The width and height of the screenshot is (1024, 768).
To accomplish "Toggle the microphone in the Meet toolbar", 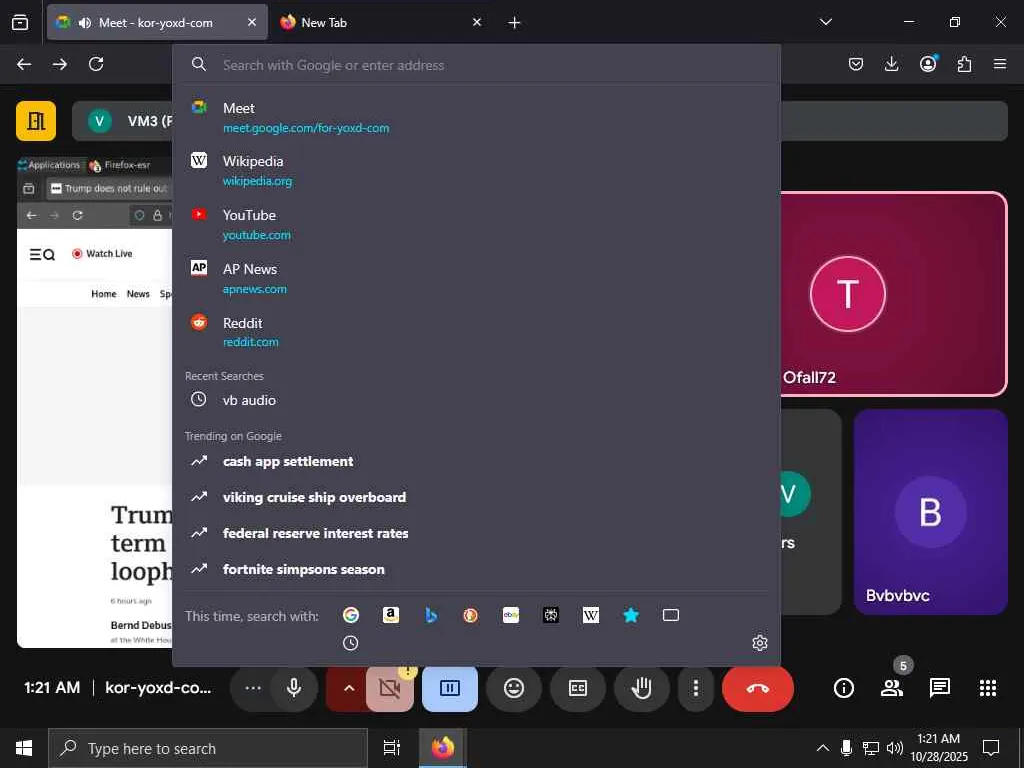I will pyautogui.click(x=294, y=688).
